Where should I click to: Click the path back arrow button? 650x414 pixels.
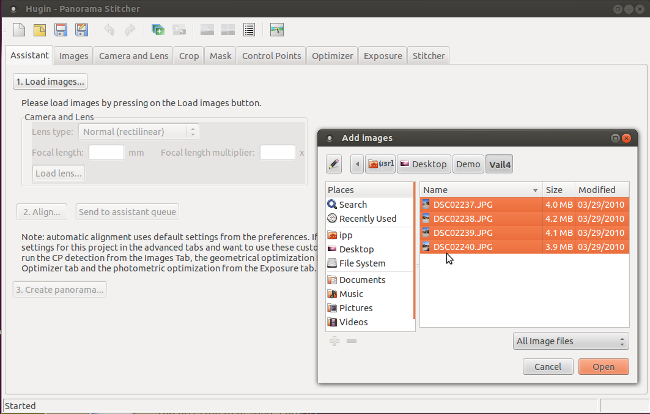coord(356,163)
